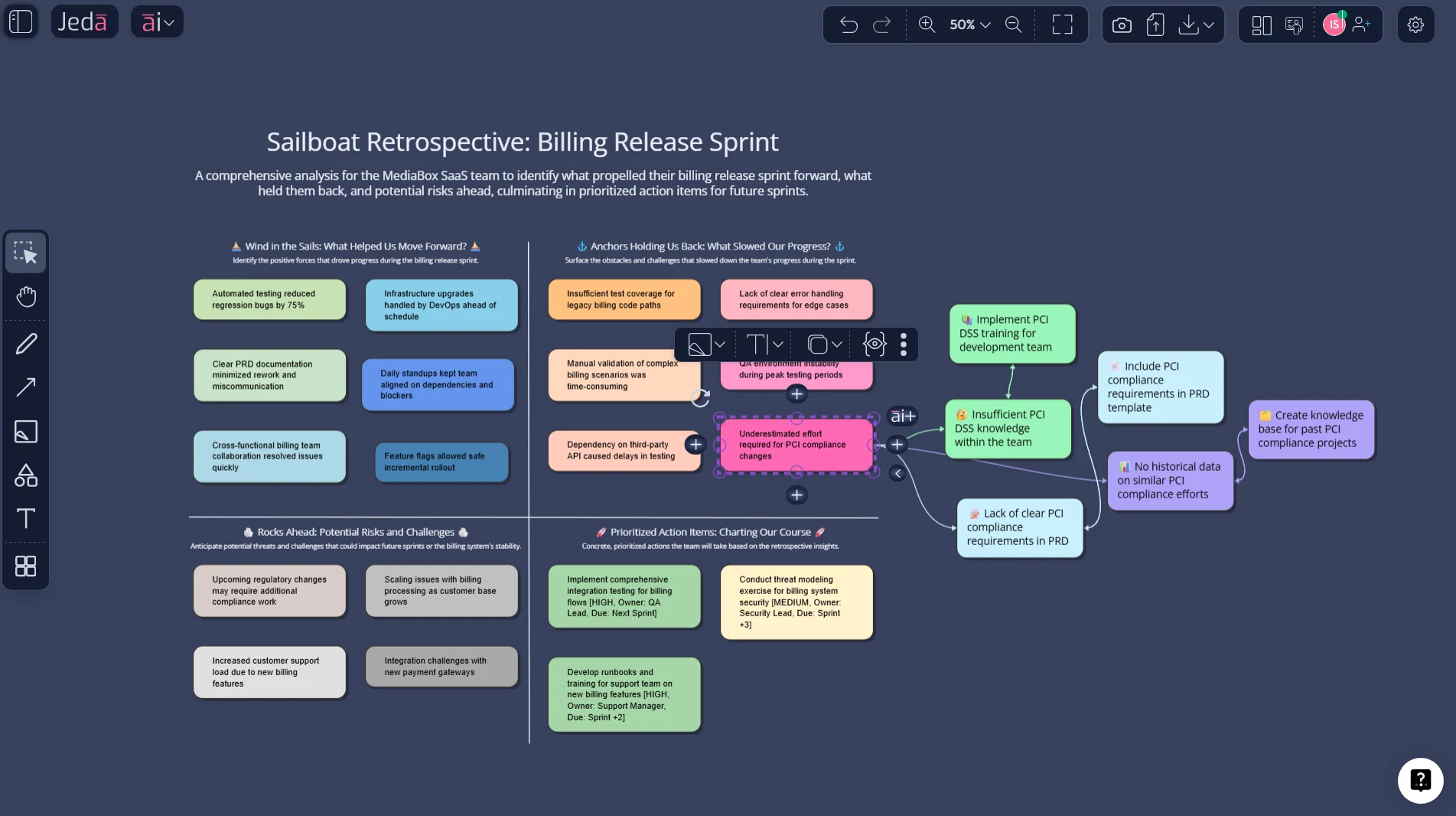Select the Sticky note tool
This screenshot has width=1456, height=816.
[25, 432]
